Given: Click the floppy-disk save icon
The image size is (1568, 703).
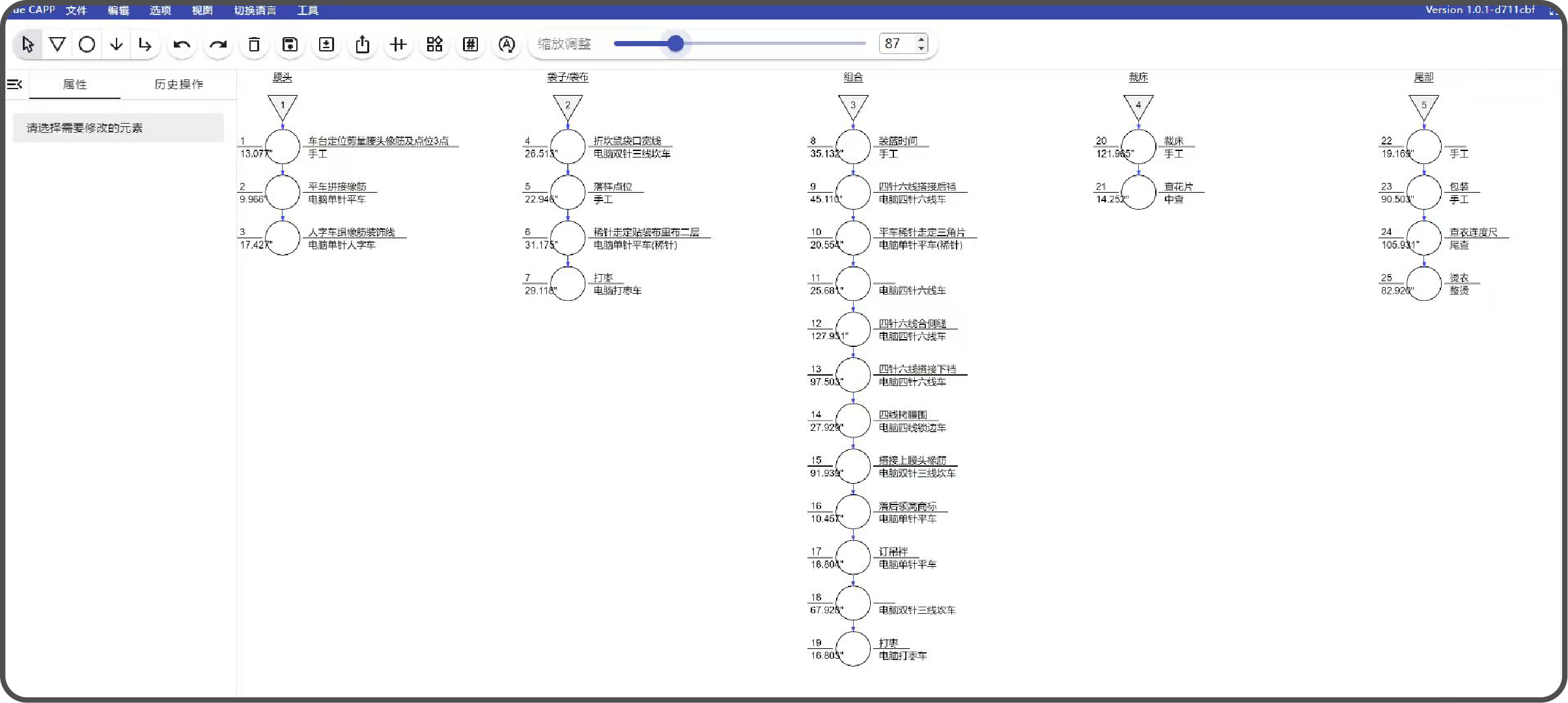Looking at the screenshot, I should click(x=290, y=44).
